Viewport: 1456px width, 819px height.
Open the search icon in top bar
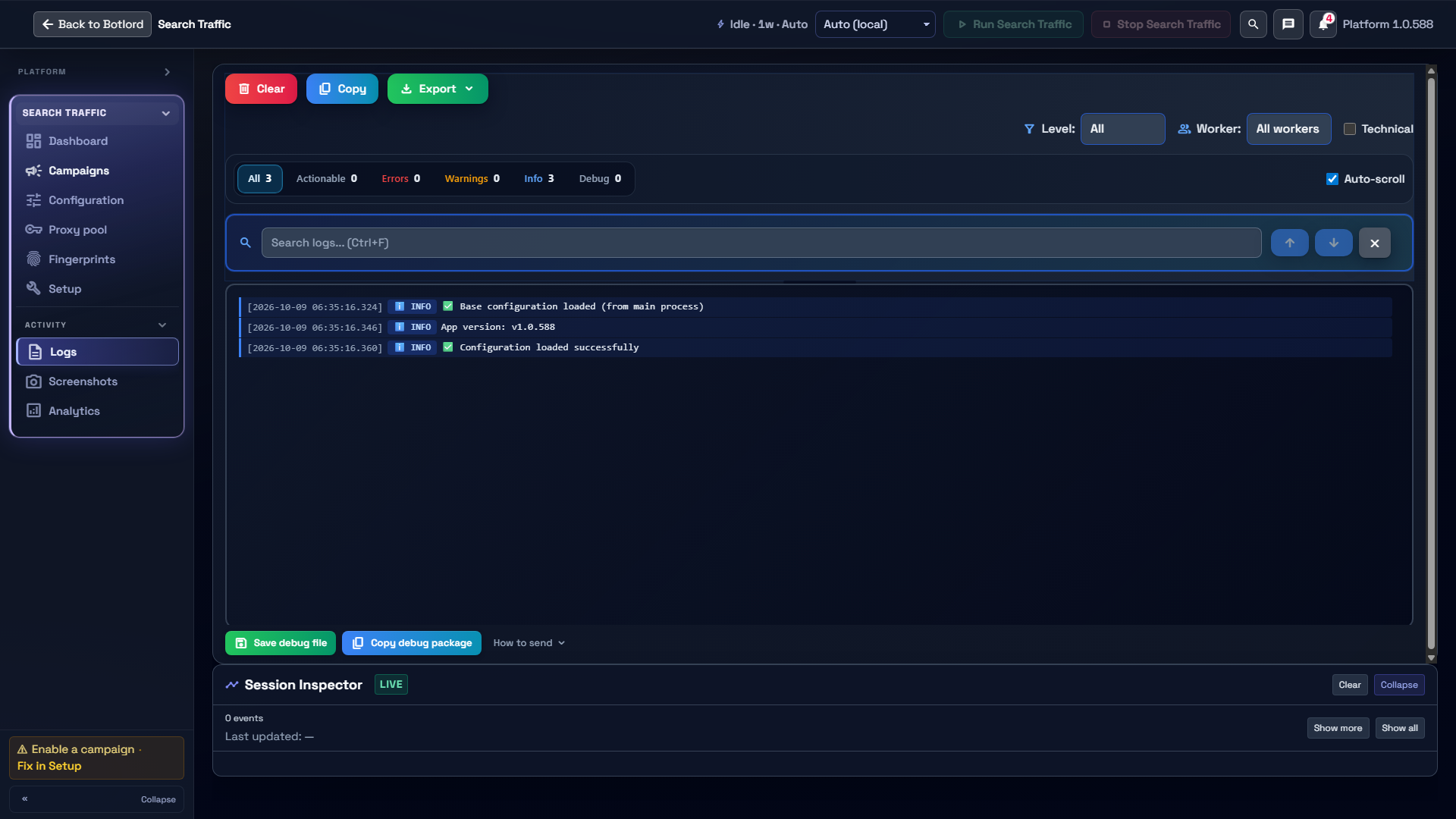point(1253,24)
